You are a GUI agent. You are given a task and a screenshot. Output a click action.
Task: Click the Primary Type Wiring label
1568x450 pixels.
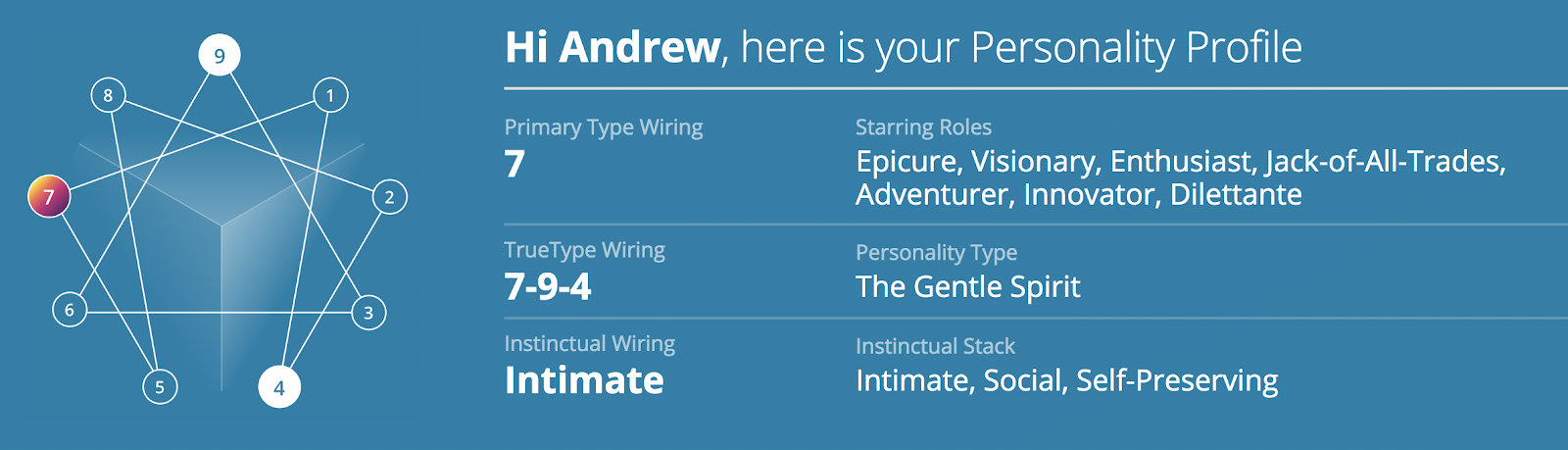point(604,127)
